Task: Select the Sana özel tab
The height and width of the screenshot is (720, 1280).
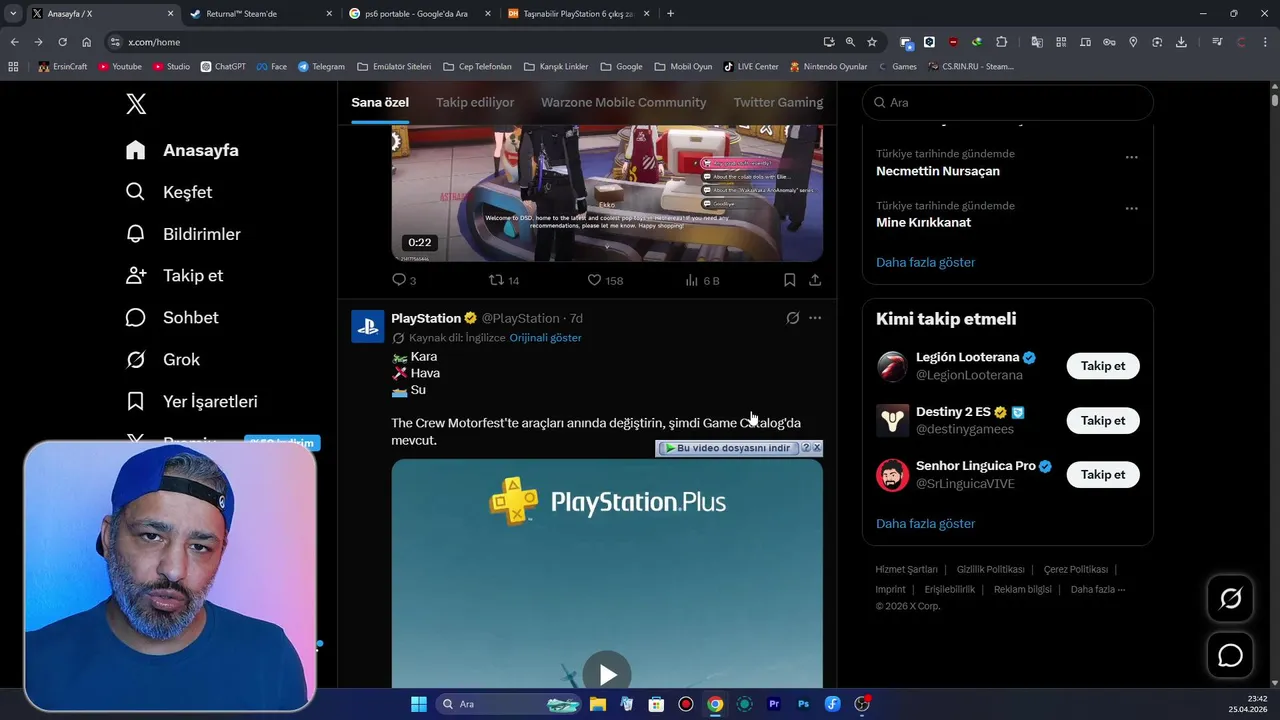Action: [380, 102]
